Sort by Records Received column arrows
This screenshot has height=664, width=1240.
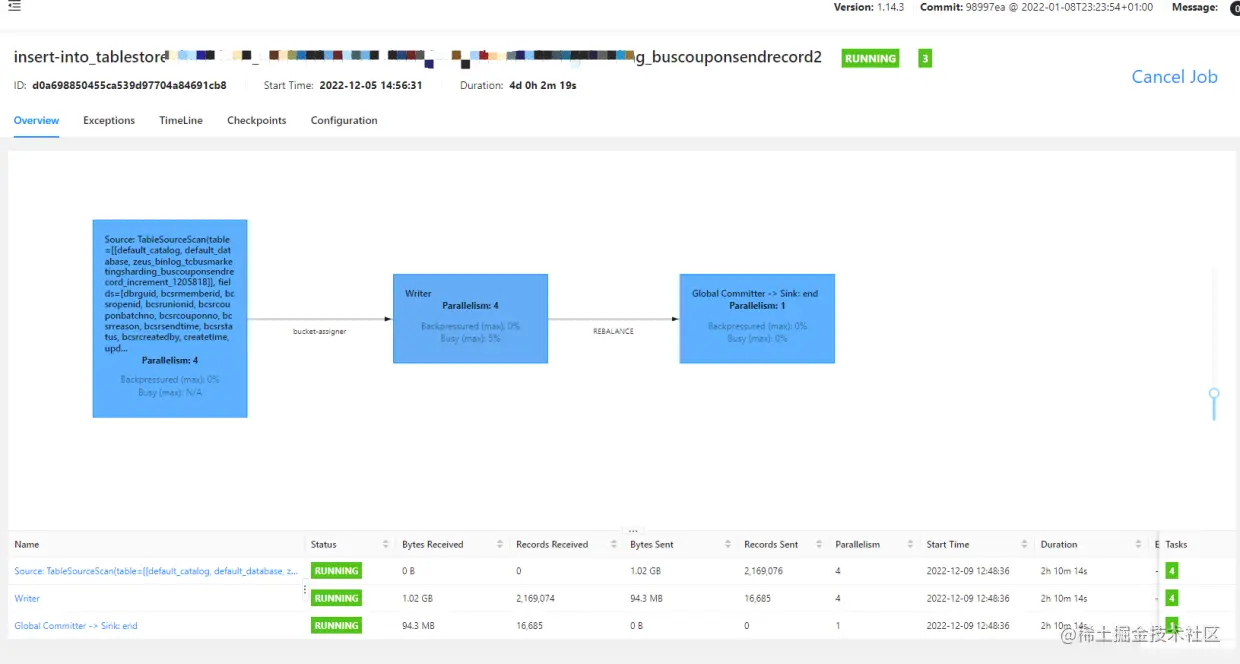click(x=614, y=544)
